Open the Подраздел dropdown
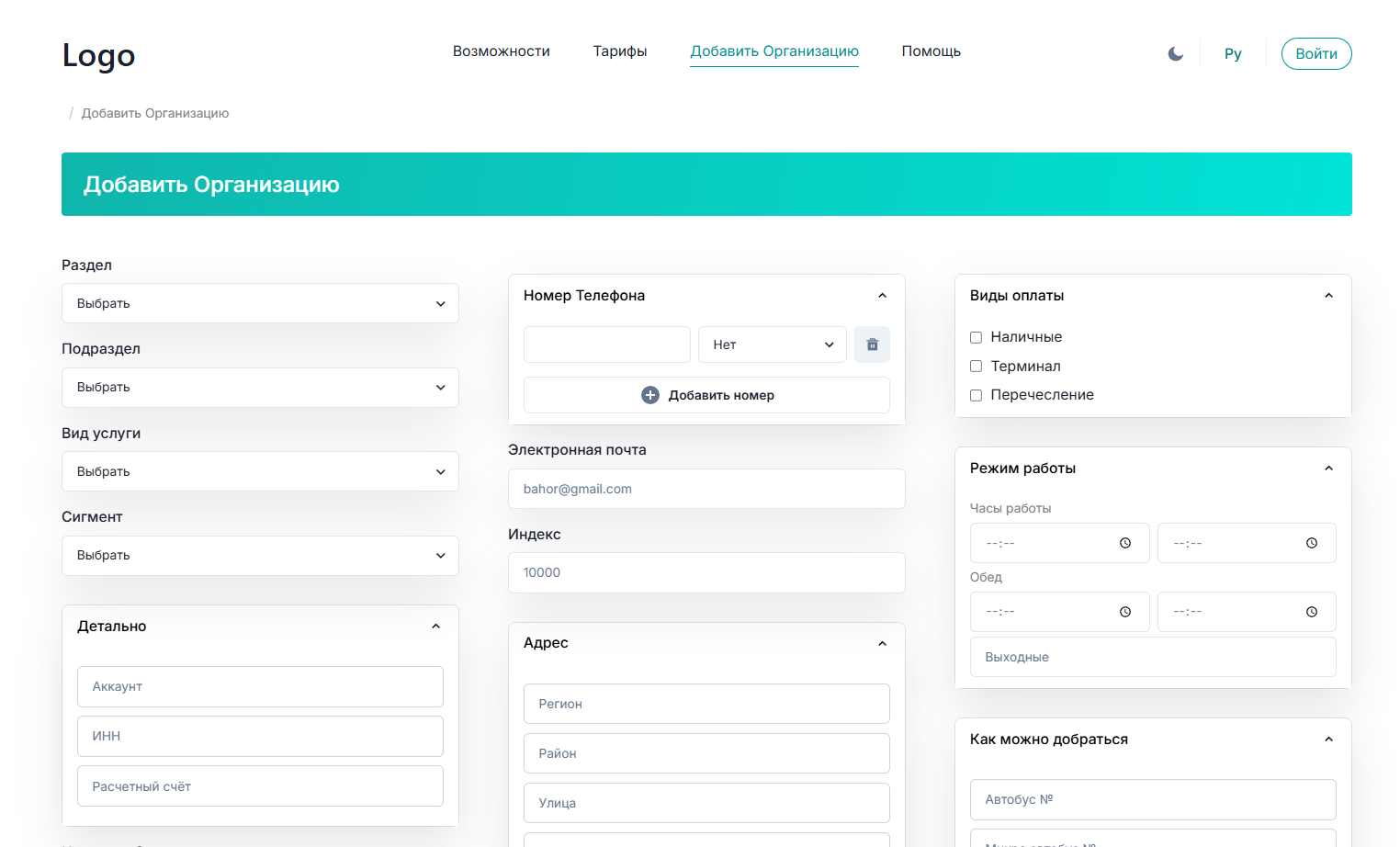 pyautogui.click(x=260, y=388)
